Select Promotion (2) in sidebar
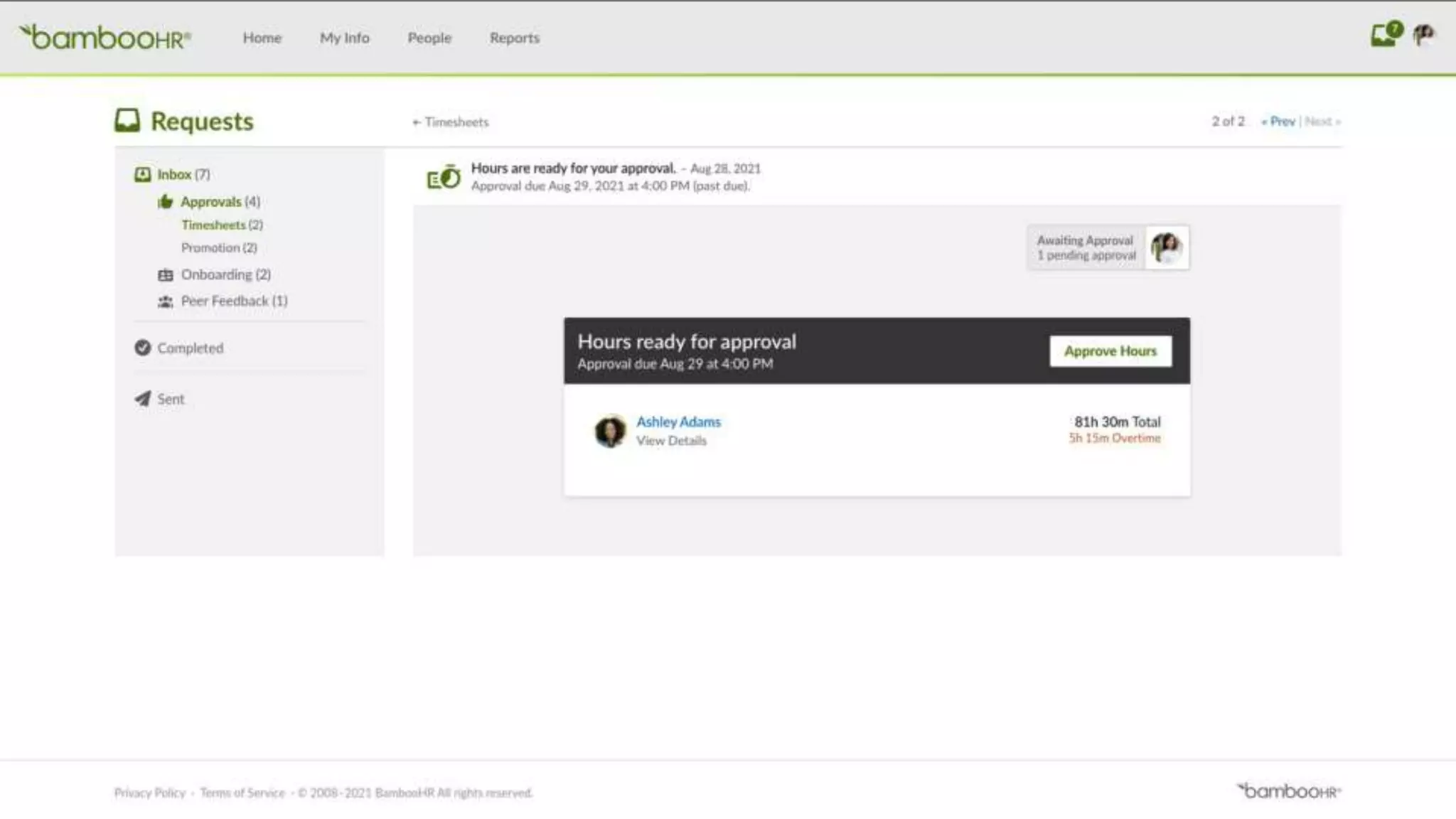1456x819 pixels. pos(219,247)
